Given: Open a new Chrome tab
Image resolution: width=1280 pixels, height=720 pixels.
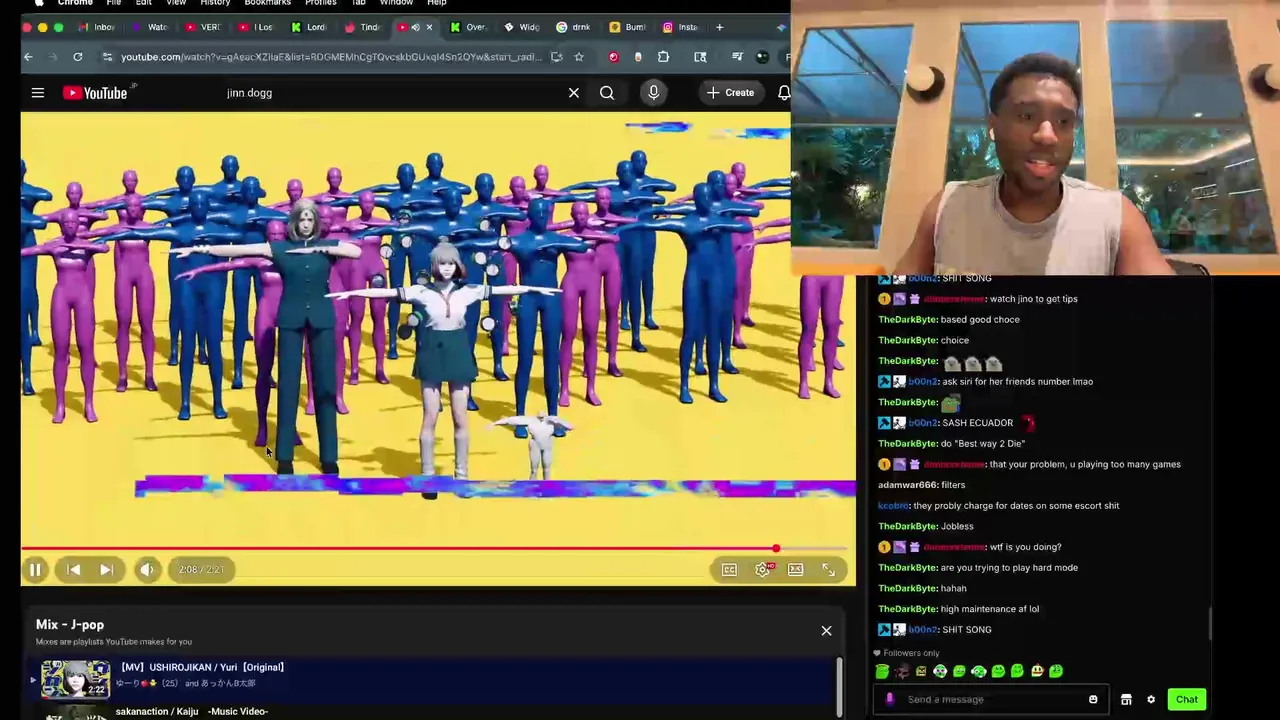Looking at the screenshot, I should pos(719,27).
